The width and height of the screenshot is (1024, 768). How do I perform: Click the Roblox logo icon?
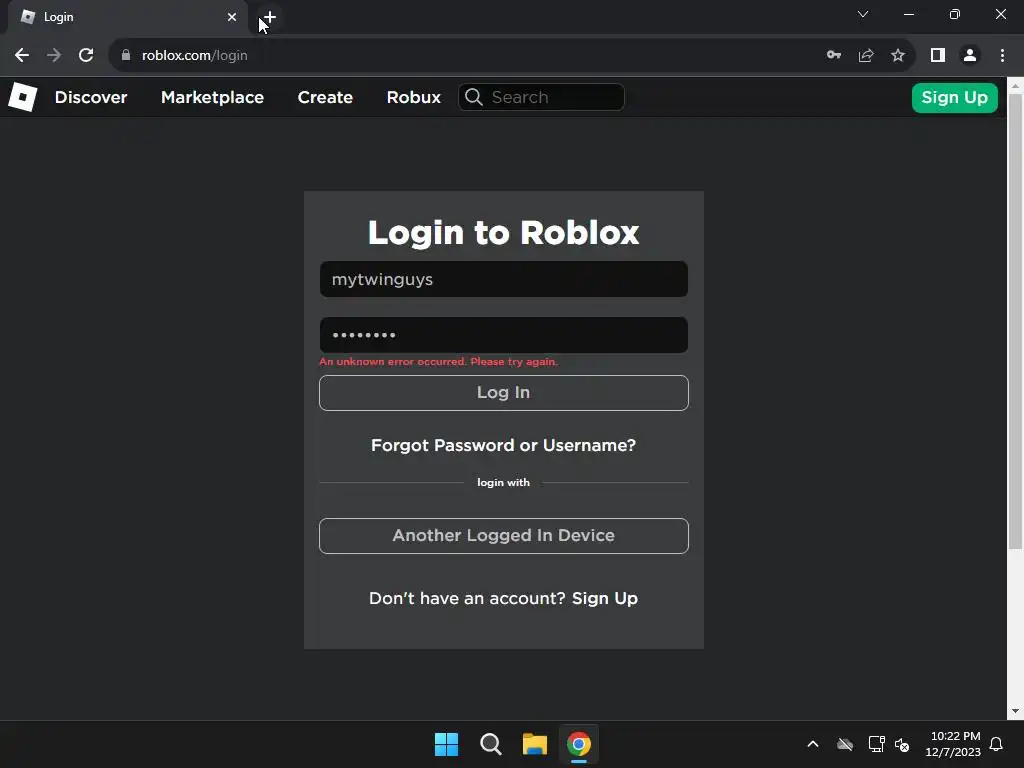click(x=23, y=97)
